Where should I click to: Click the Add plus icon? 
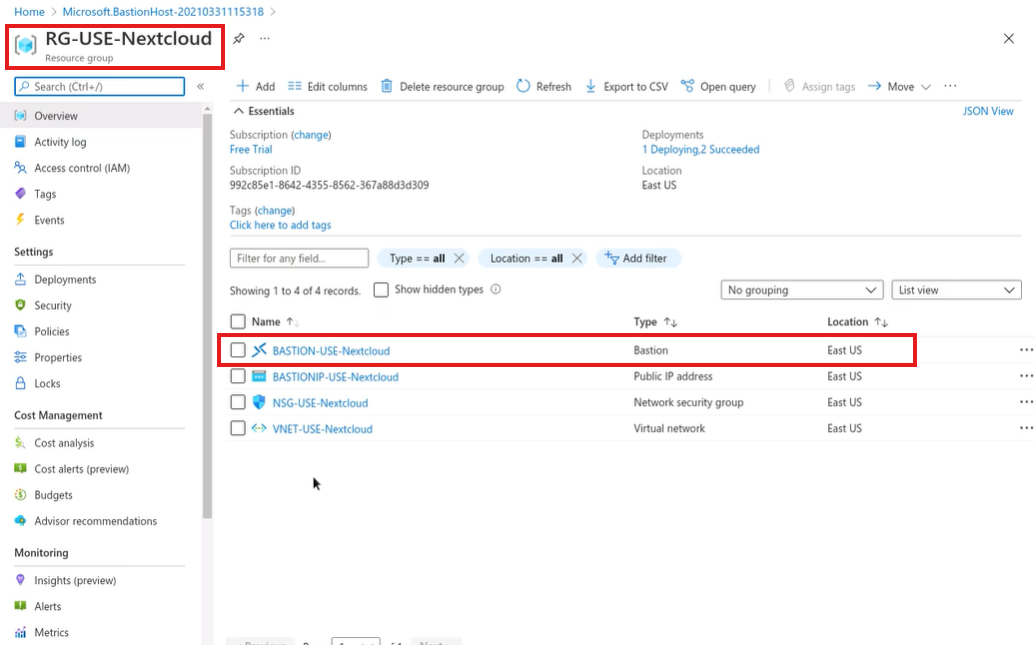click(243, 86)
